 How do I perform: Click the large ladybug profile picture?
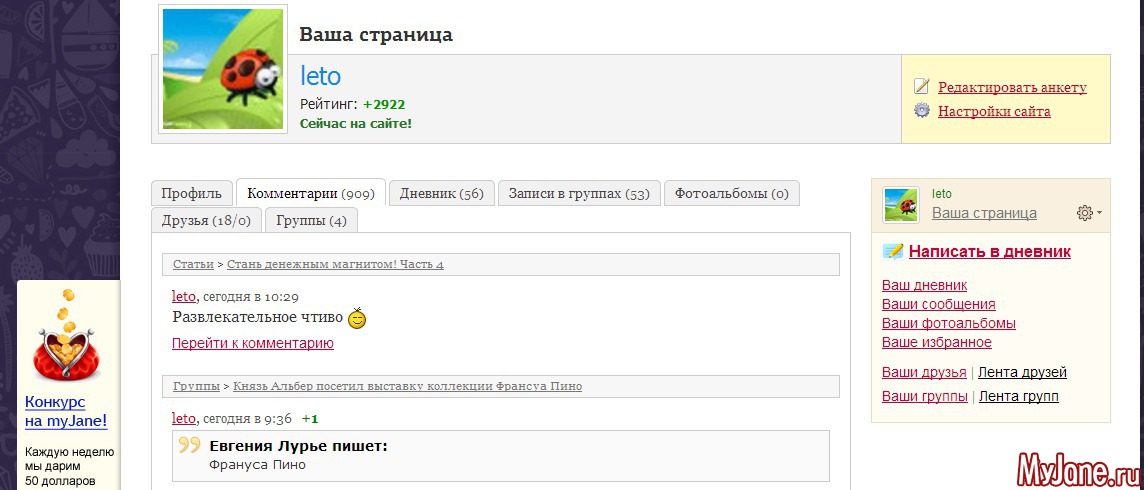223,69
